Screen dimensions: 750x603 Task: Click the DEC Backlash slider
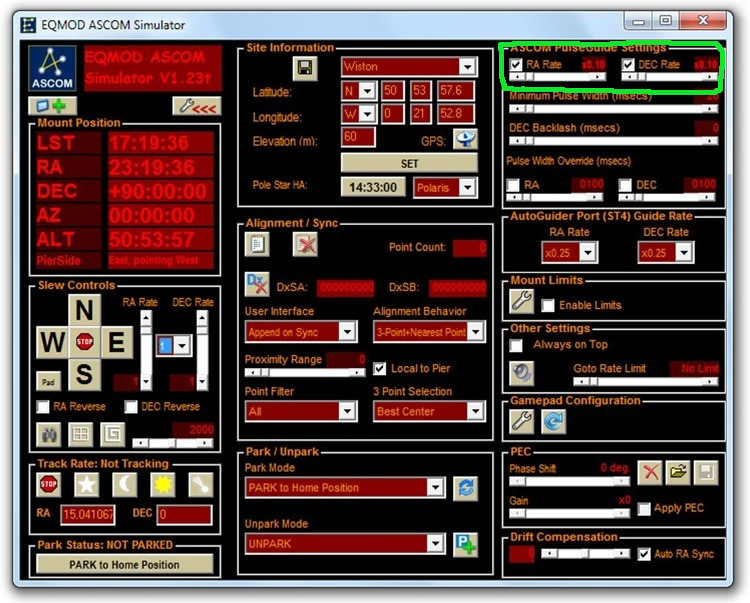[613, 141]
